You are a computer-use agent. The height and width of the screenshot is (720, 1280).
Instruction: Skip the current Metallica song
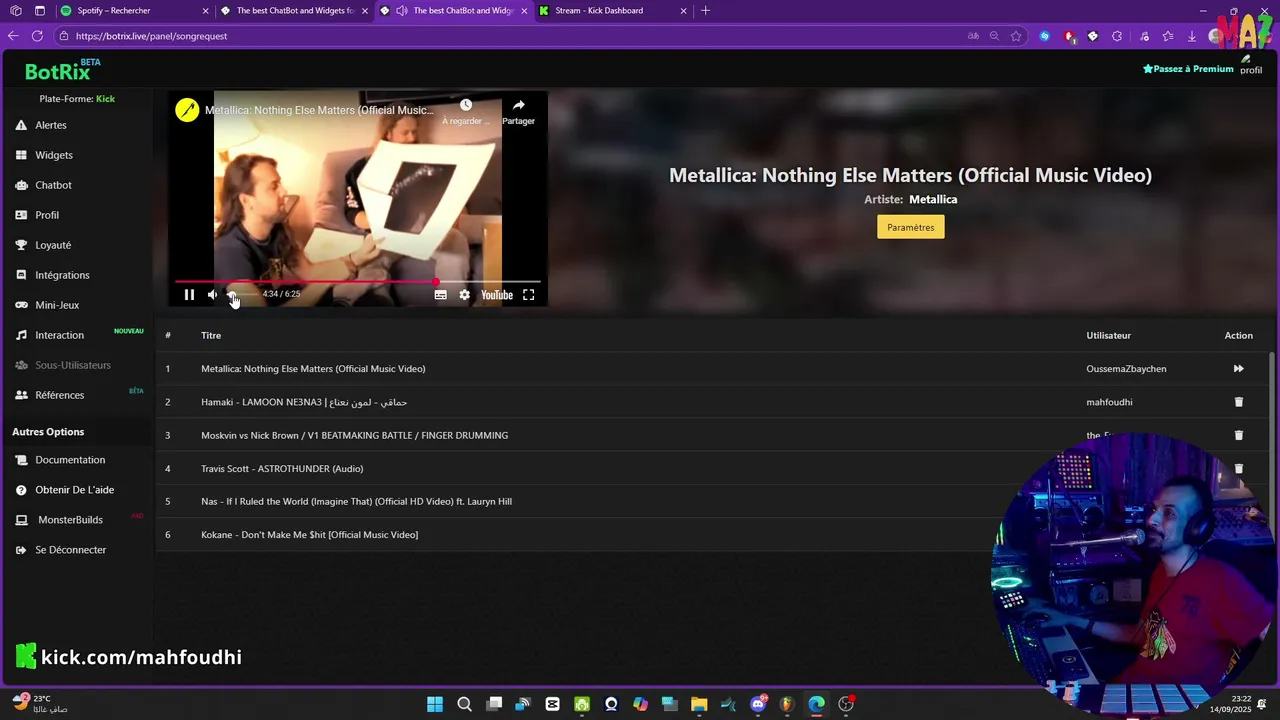click(1238, 369)
